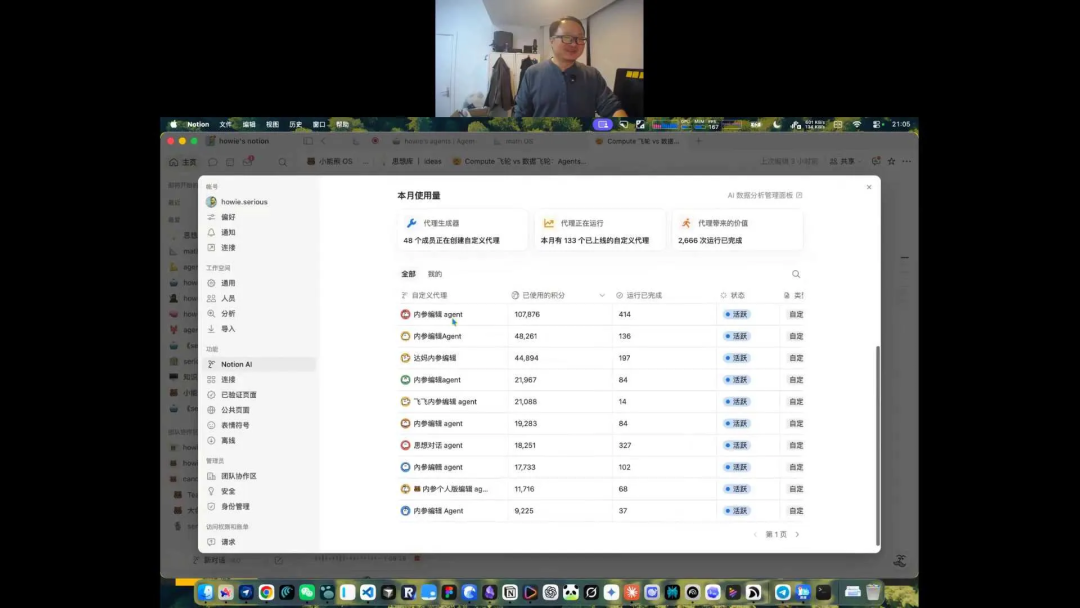The image size is (1080, 608).
Task: Click the dialog's vertical scrollbar
Action: tap(878, 445)
